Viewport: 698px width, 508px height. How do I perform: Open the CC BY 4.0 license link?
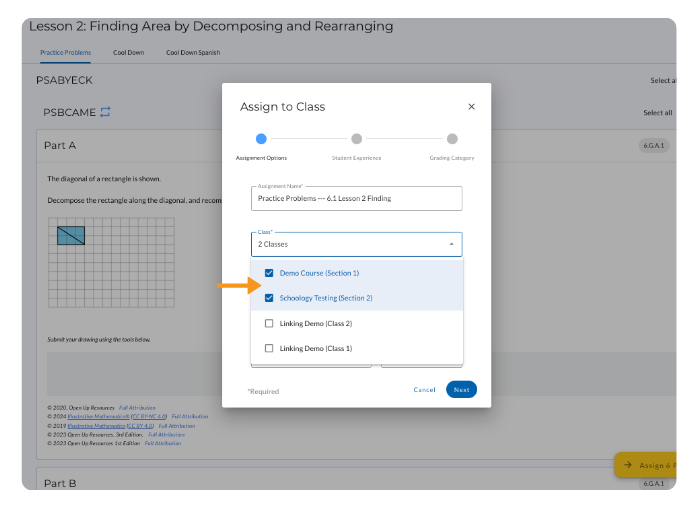tap(141, 426)
